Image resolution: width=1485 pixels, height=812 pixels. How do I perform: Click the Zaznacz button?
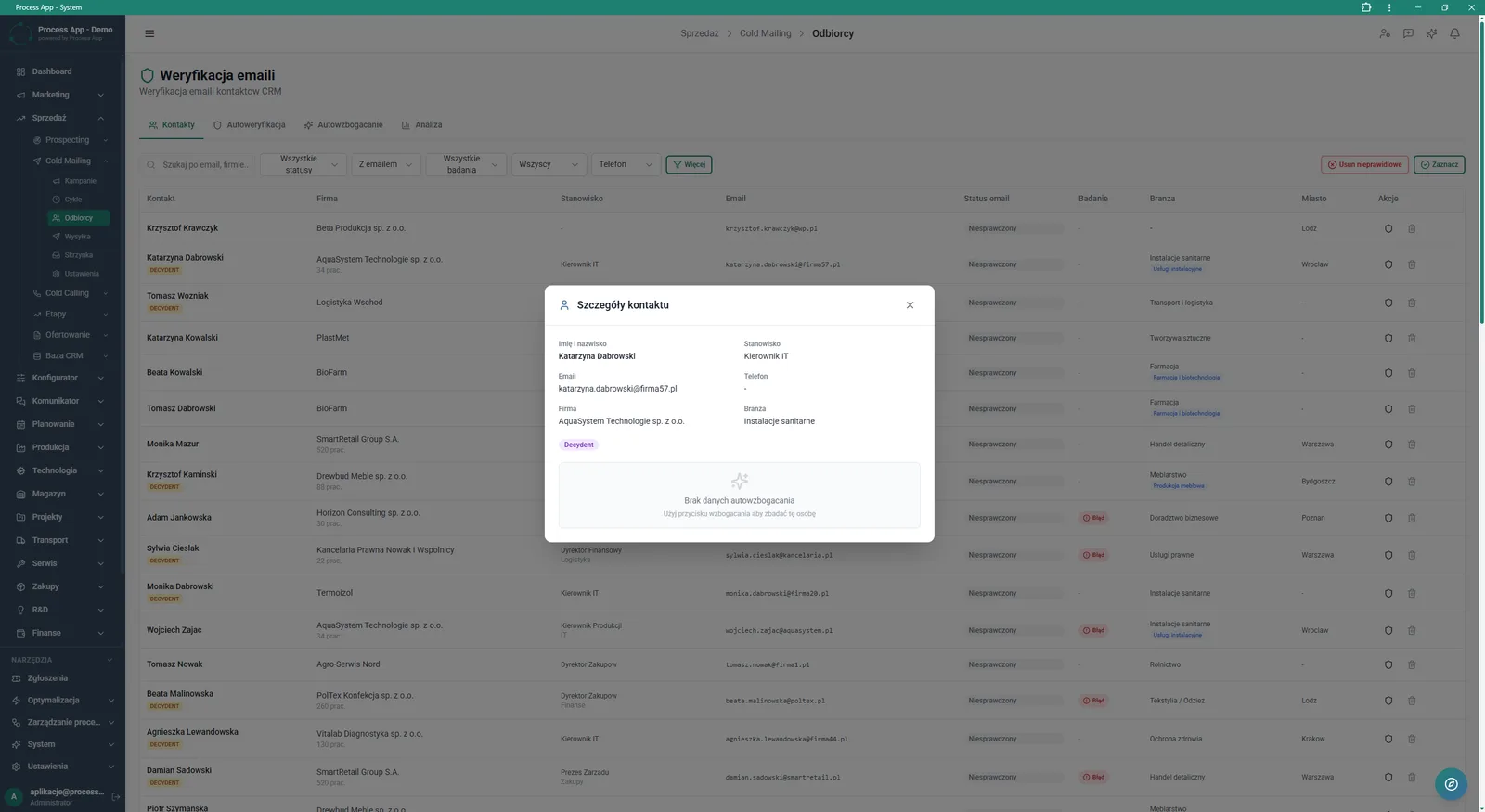(x=1439, y=164)
